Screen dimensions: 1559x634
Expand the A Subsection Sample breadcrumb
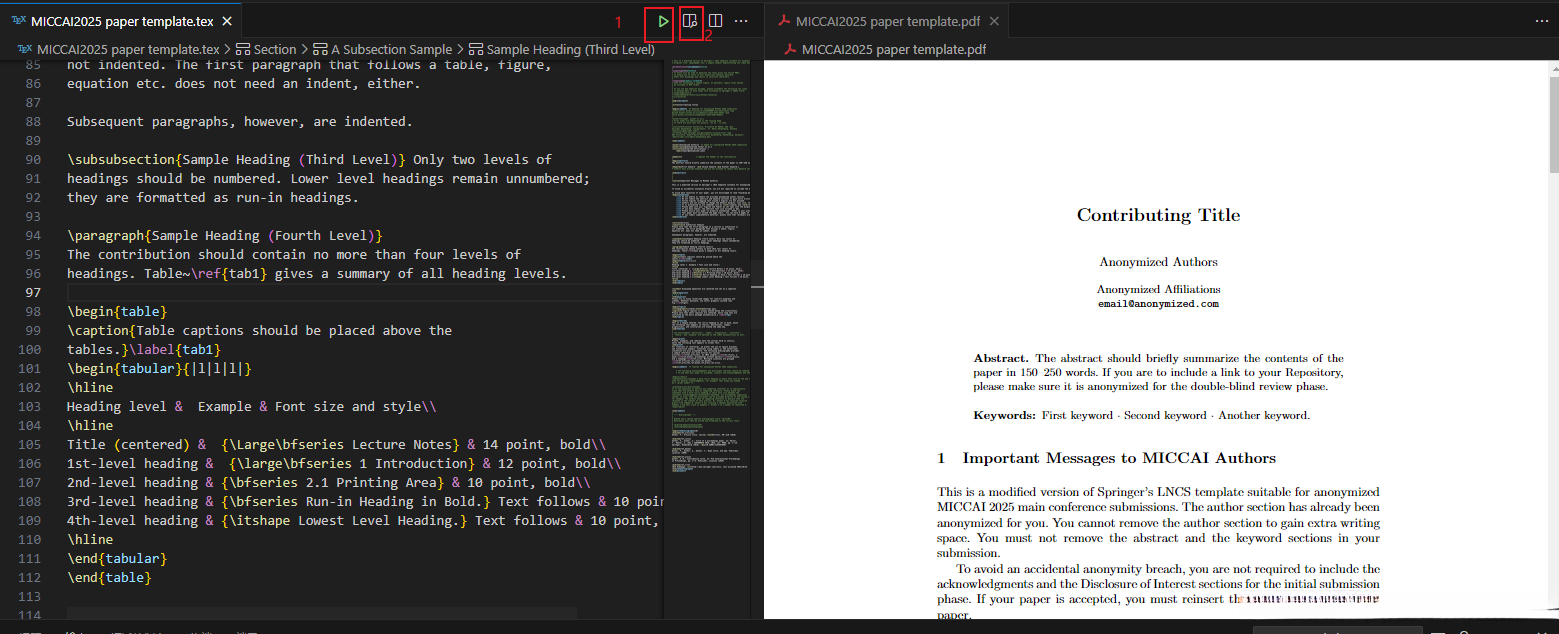point(391,49)
